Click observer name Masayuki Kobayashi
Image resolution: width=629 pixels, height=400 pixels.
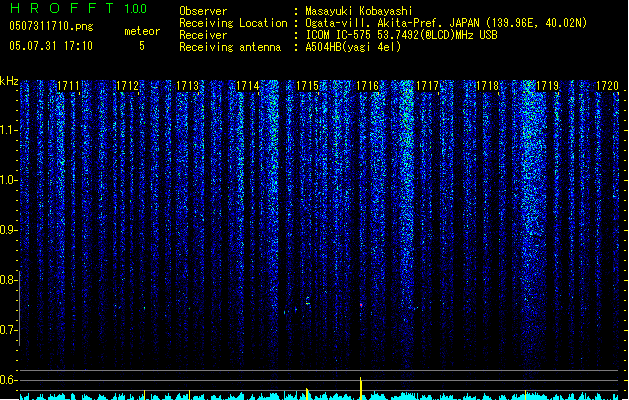(x=359, y=11)
